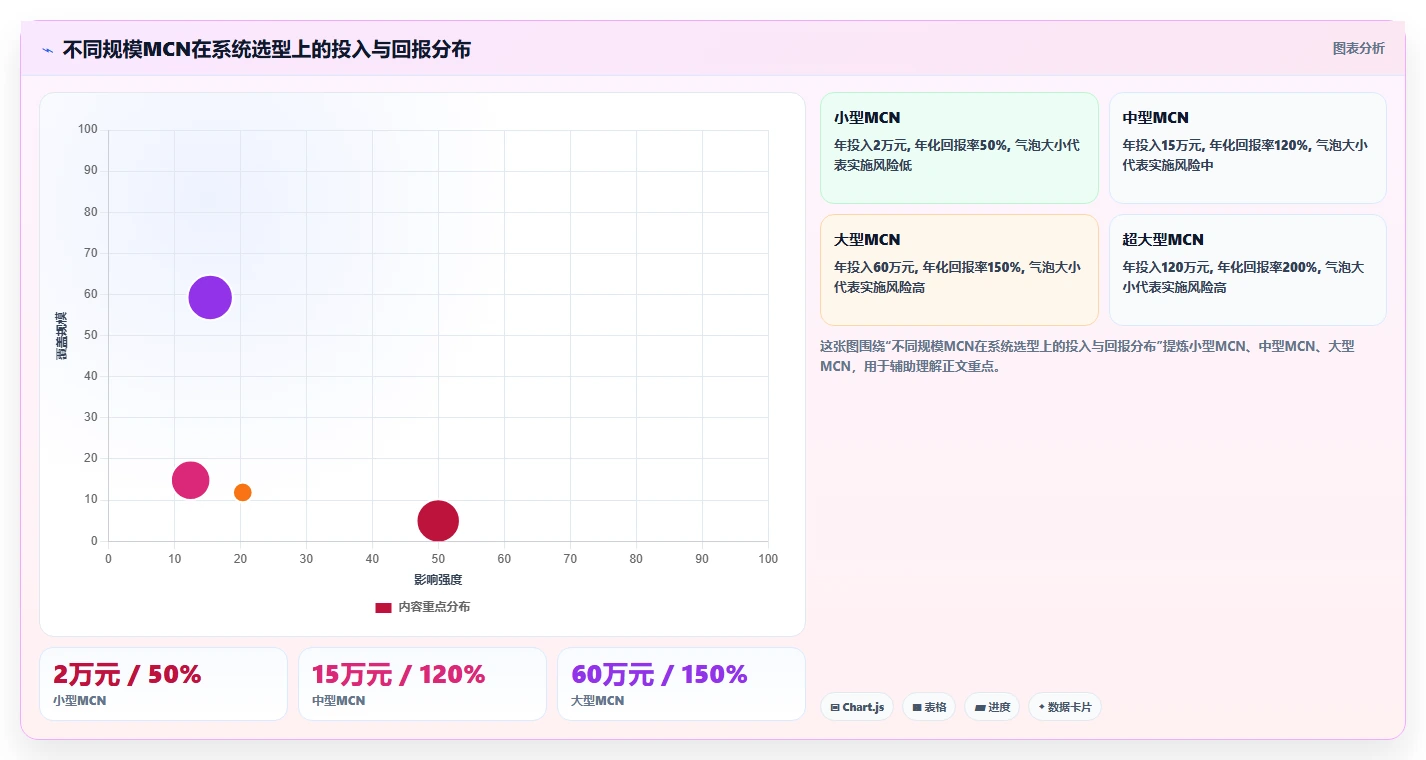Click the description paragraph starting with 这张图围绕
Screen dimensions: 1426x760
tap(1087, 356)
